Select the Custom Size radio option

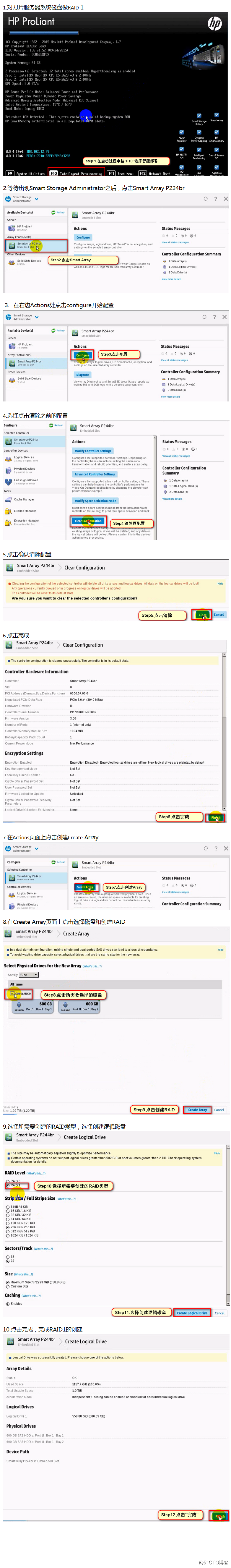(x=8, y=1286)
